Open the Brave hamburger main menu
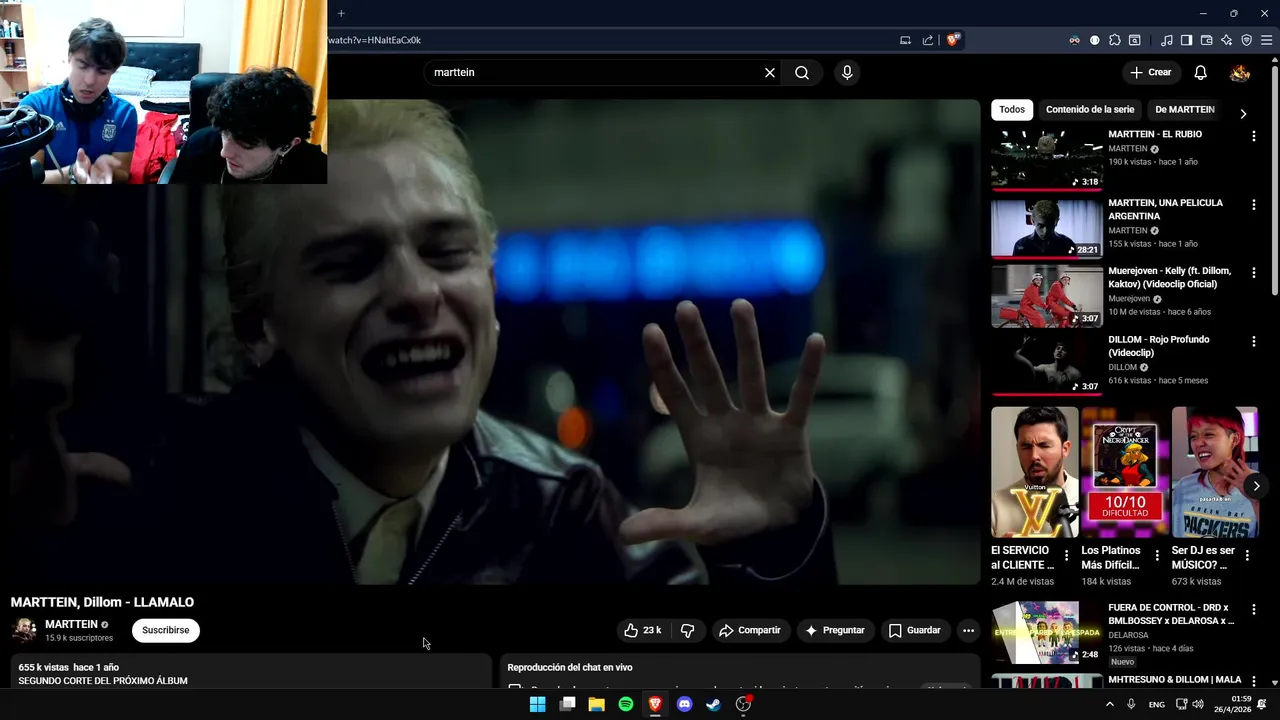 point(1267,40)
